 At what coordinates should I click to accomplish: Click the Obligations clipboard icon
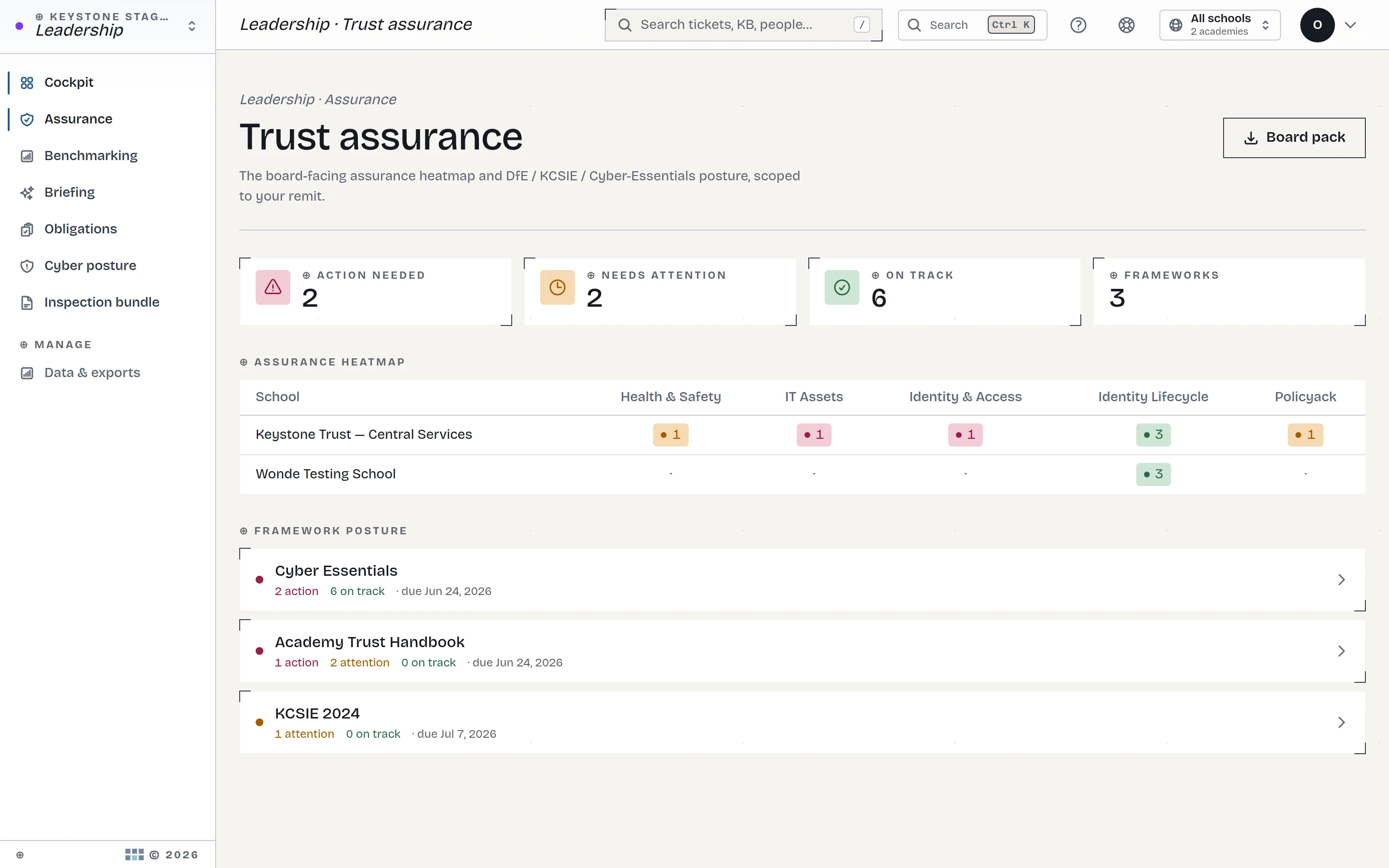pyautogui.click(x=27, y=230)
